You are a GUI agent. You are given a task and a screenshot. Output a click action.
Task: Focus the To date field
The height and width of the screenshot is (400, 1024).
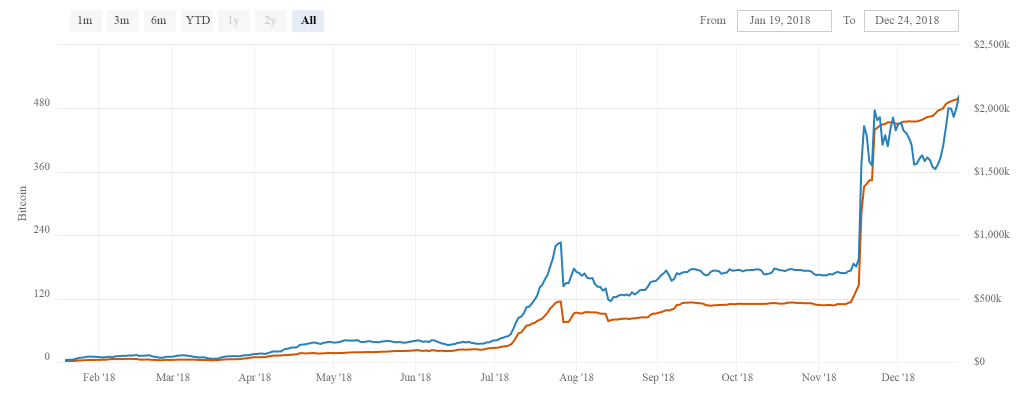pos(911,21)
